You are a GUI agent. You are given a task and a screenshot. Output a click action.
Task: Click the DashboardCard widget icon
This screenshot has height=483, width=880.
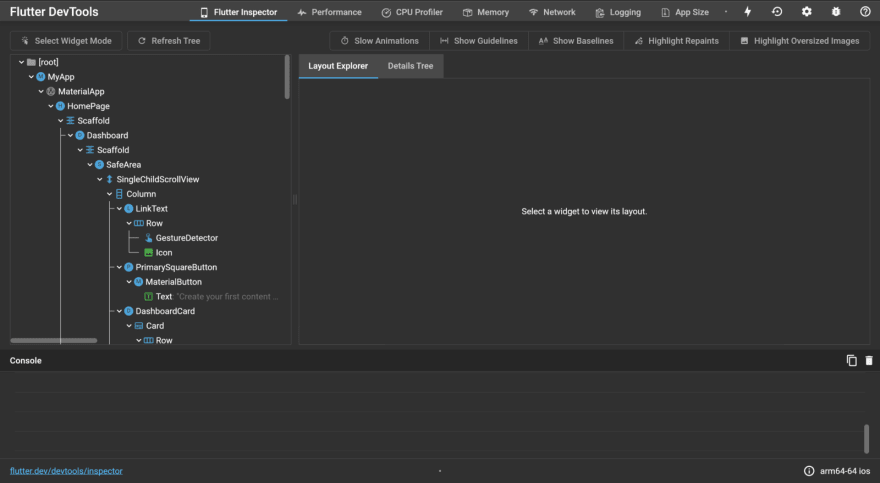129,311
